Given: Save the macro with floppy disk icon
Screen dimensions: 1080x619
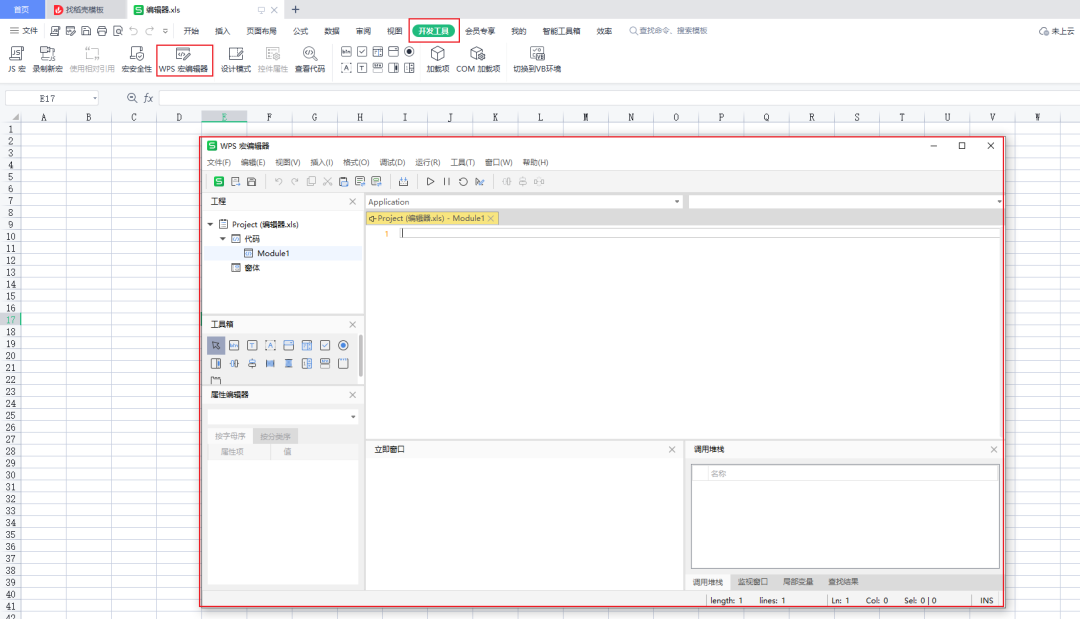Looking at the screenshot, I should (x=251, y=181).
